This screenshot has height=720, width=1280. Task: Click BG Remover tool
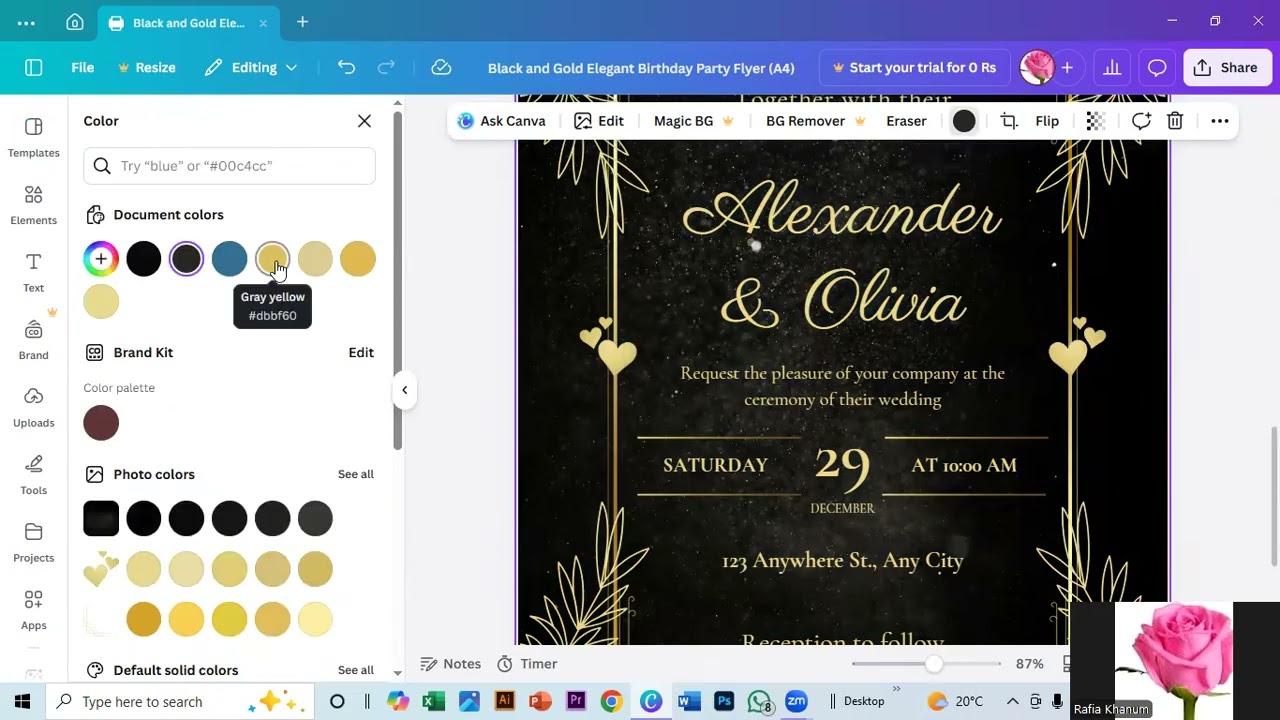(815, 121)
